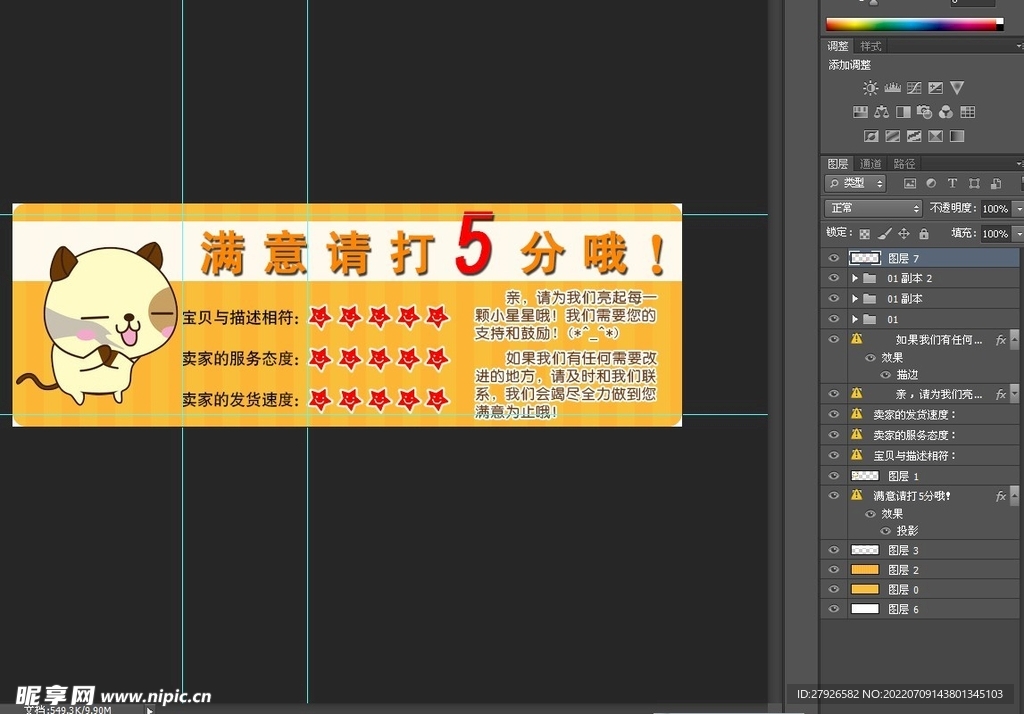Click the opacity 100% value field
The height and width of the screenshot is (714, 1024).
point(995,209)
